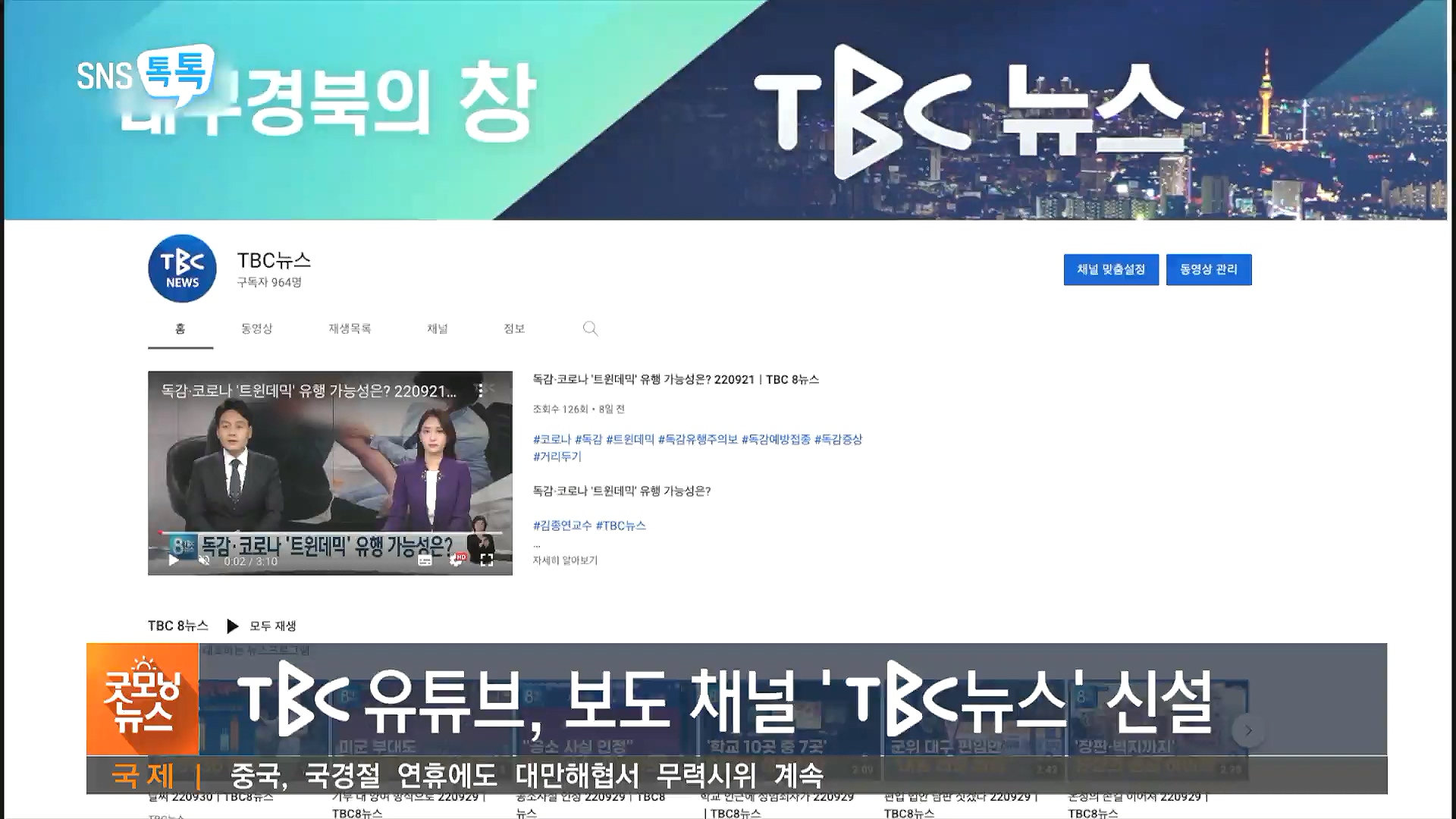The image size is (1456, 819).
Task: Click the next arrow of video carousel
Action: tap(1248, 731)
